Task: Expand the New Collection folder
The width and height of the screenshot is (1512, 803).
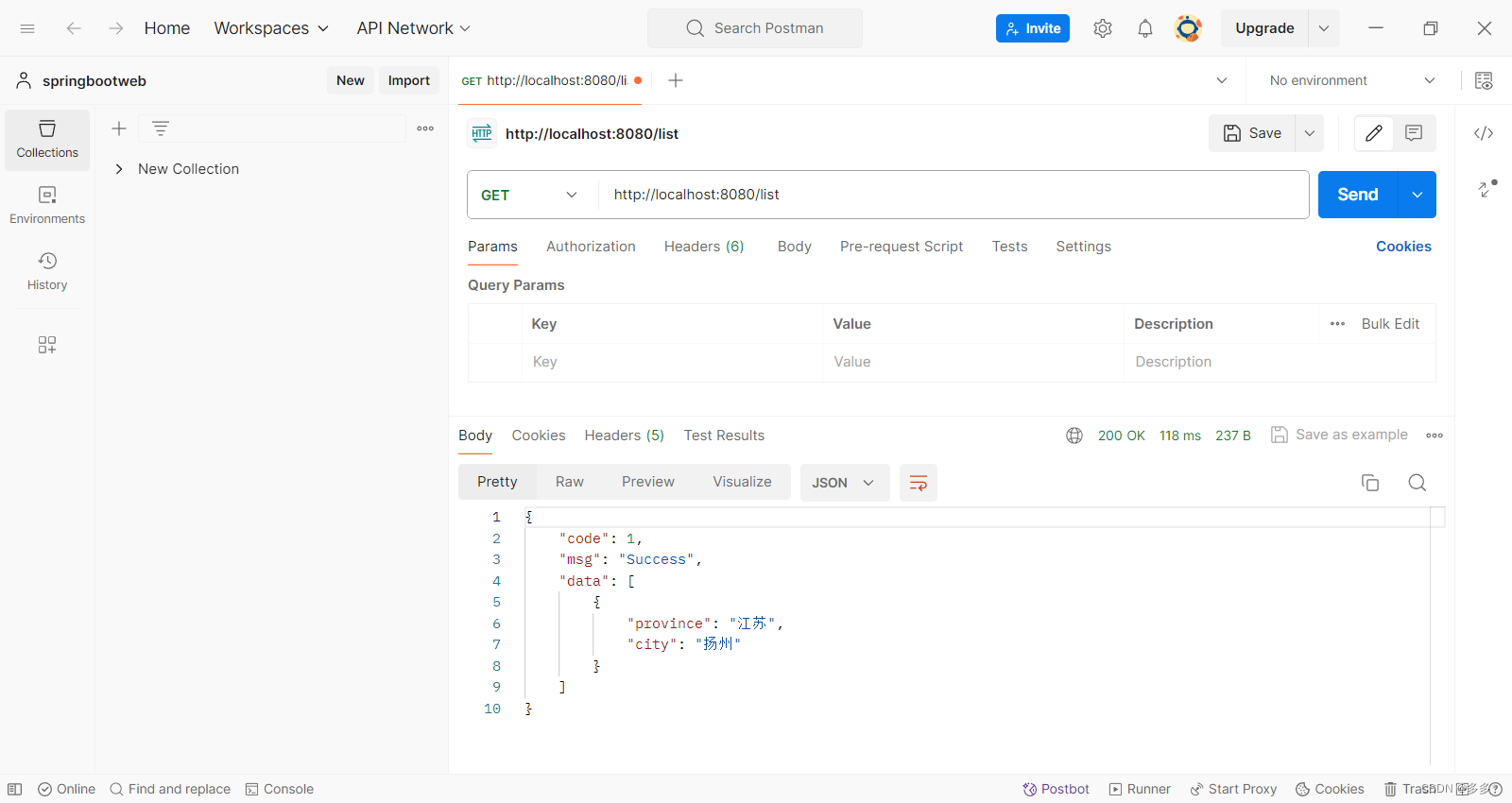Action: click(x=119, y=169)
